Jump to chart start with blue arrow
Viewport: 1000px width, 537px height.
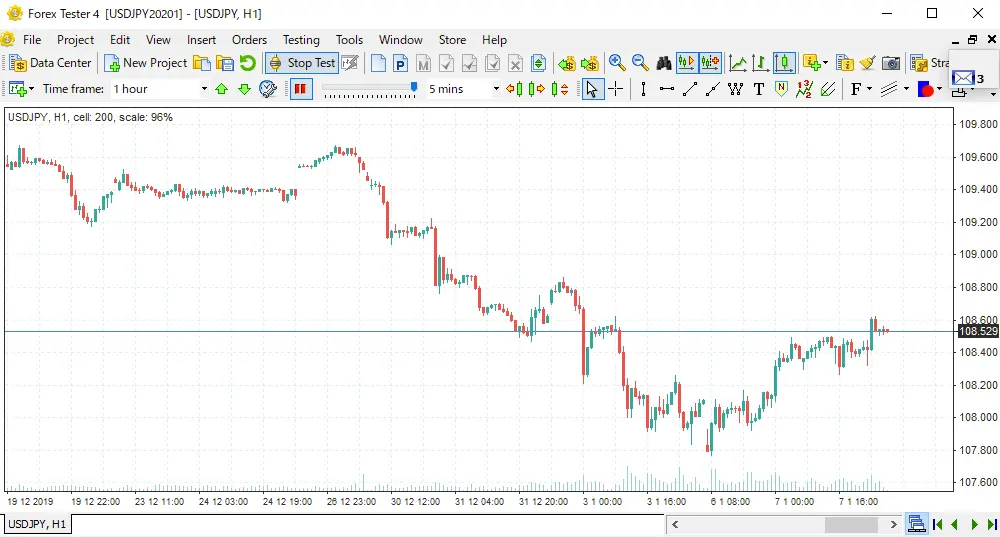[938, 524]
